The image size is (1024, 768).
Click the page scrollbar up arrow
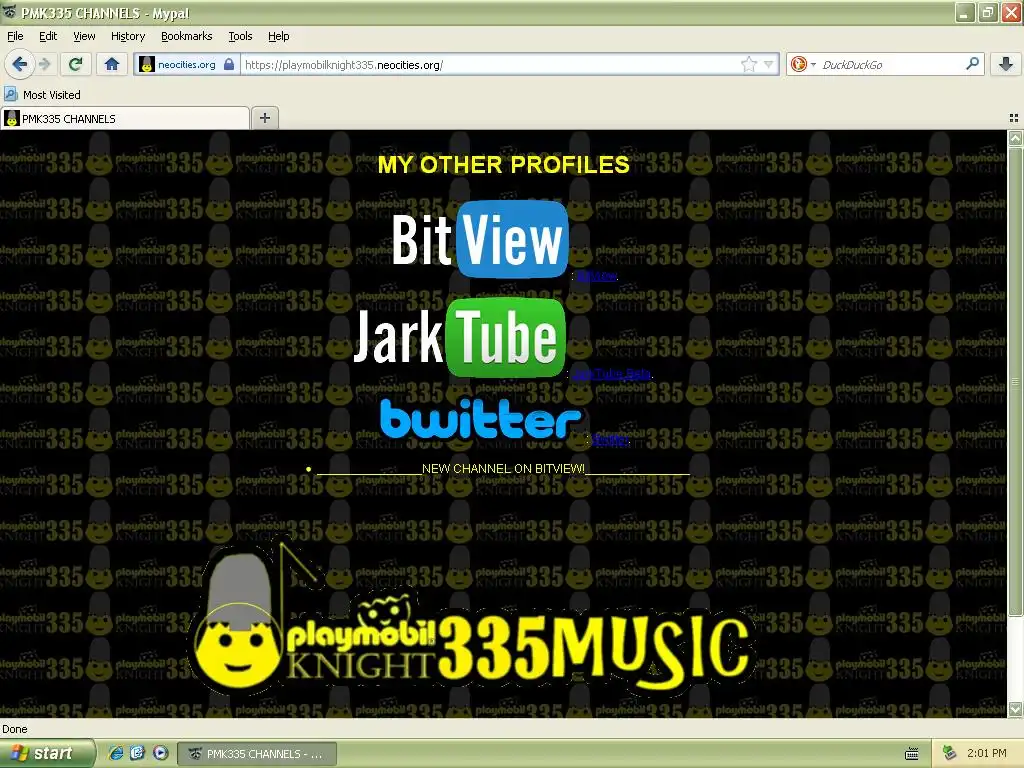click(x=1015, y=138)
